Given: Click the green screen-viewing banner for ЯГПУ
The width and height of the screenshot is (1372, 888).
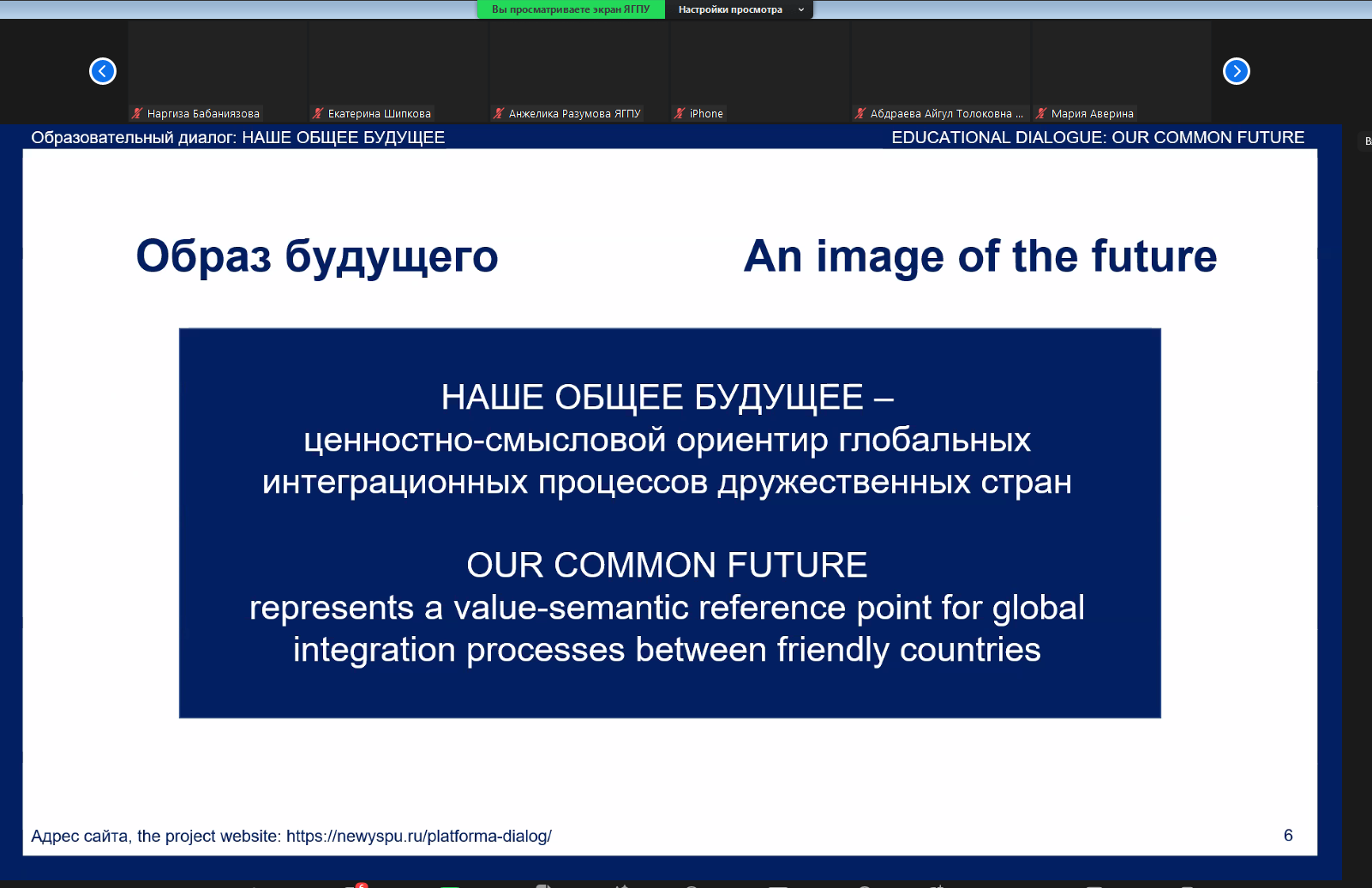Looking at the screenshot, I should coord(571,9).
